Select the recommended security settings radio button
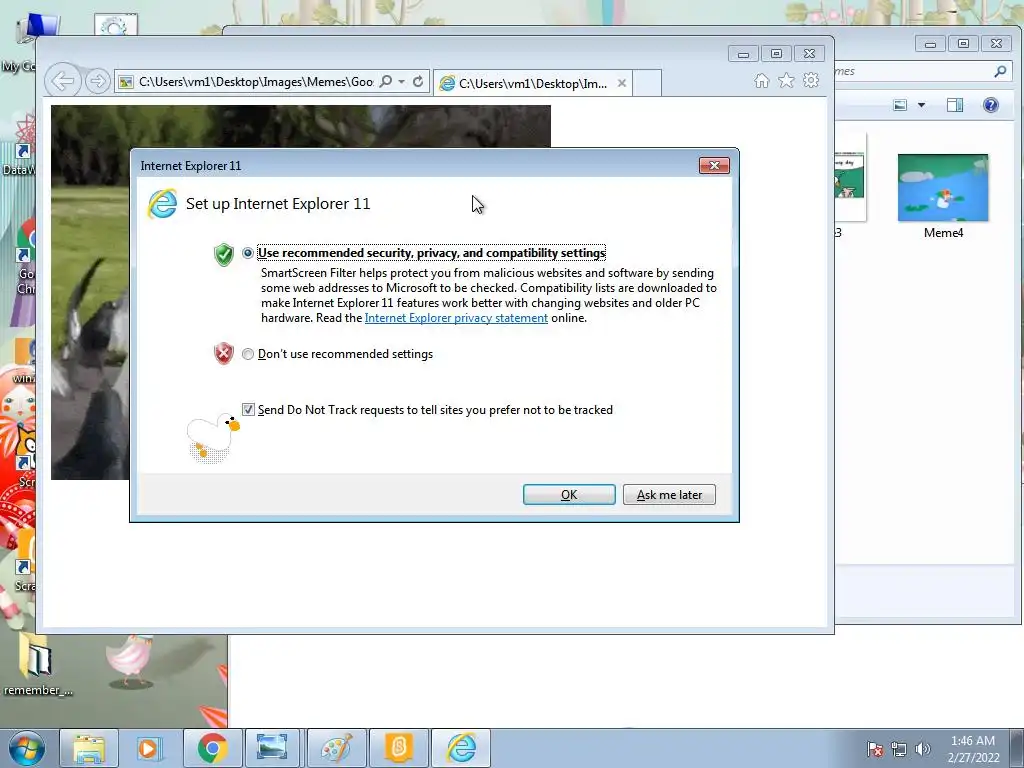This screenshot has width=1024, height=768. pos(248,253)
